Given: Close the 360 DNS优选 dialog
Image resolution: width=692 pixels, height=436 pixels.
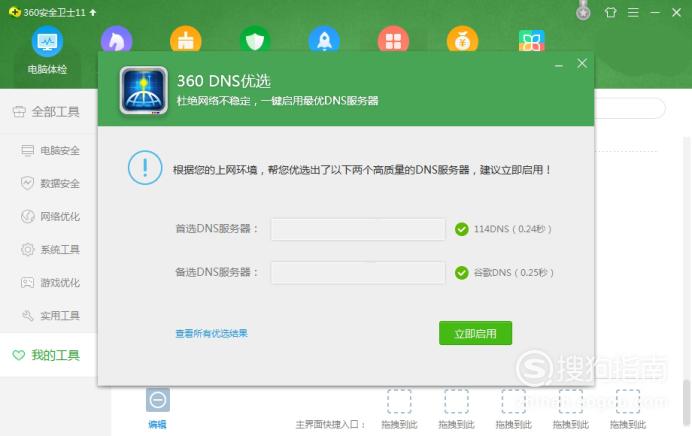Looking at the screenshot, I should (582, 64).
